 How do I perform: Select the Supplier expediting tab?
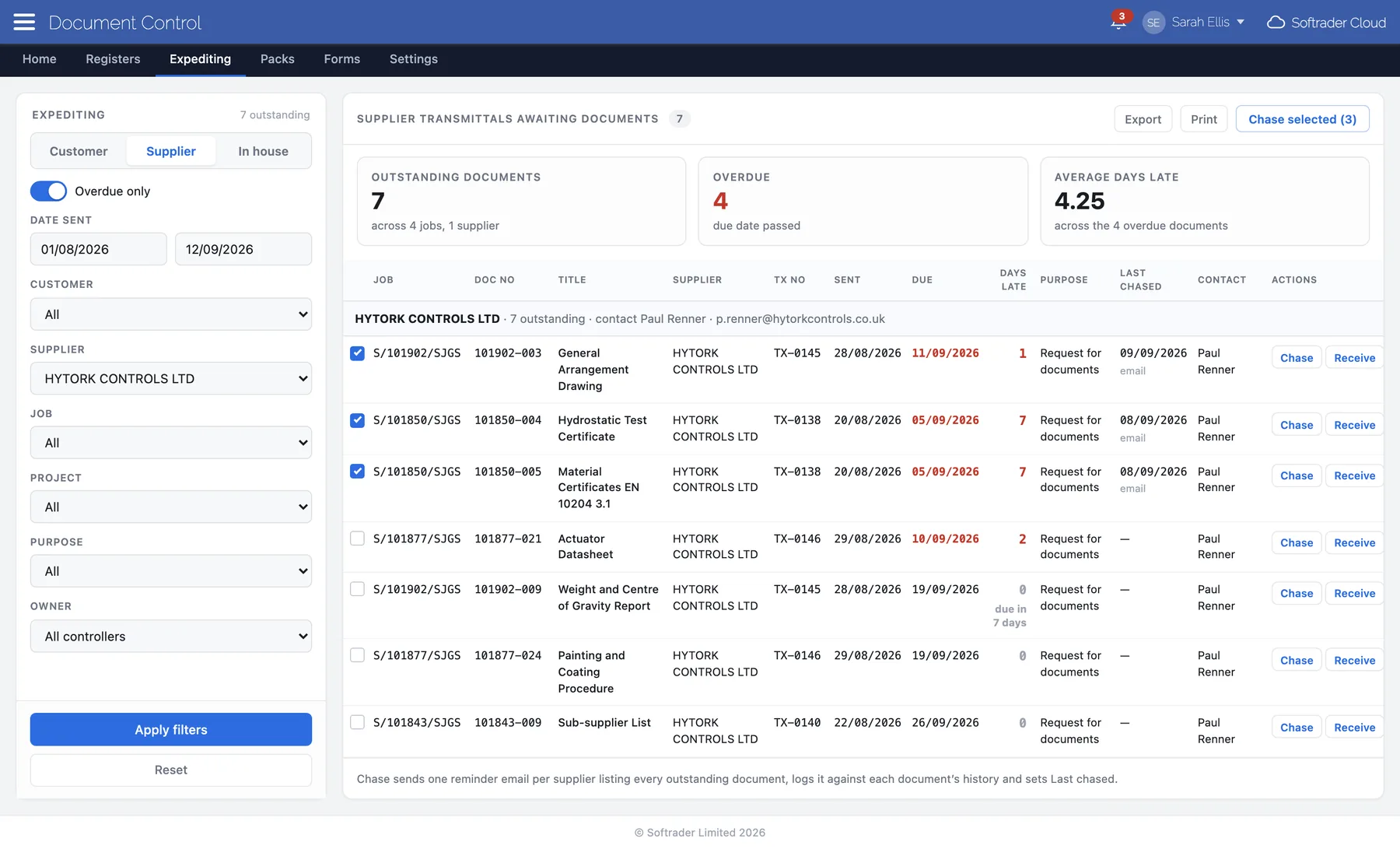[171, 151]
